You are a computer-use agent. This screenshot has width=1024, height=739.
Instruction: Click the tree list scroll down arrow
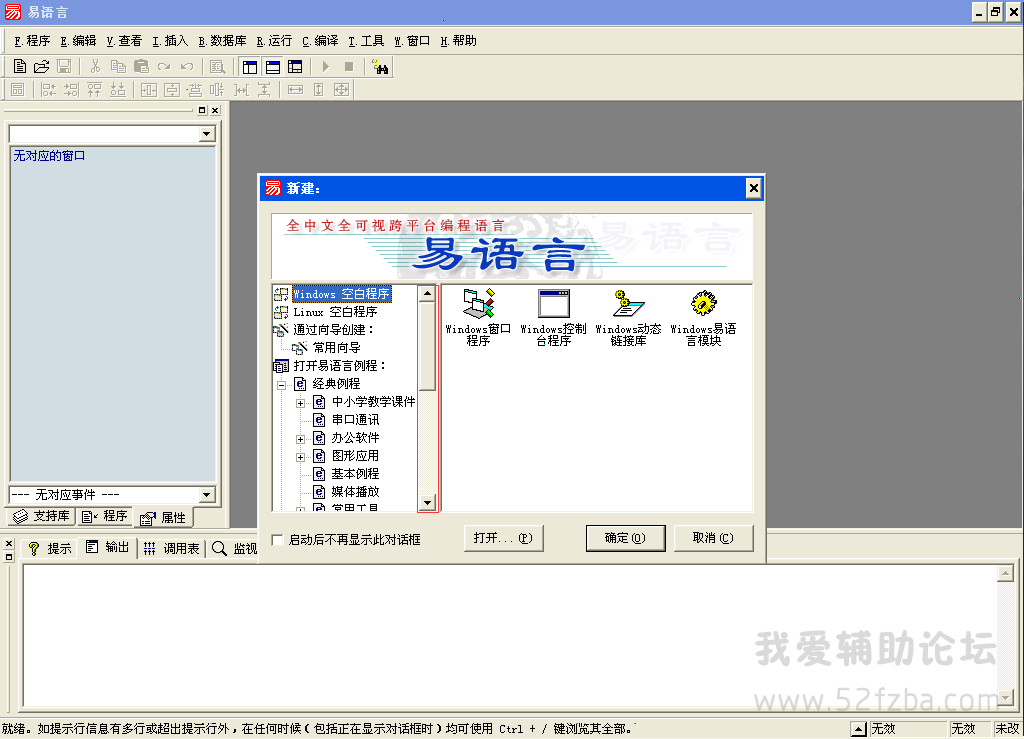pyautogui.click(x=427, y=503)
